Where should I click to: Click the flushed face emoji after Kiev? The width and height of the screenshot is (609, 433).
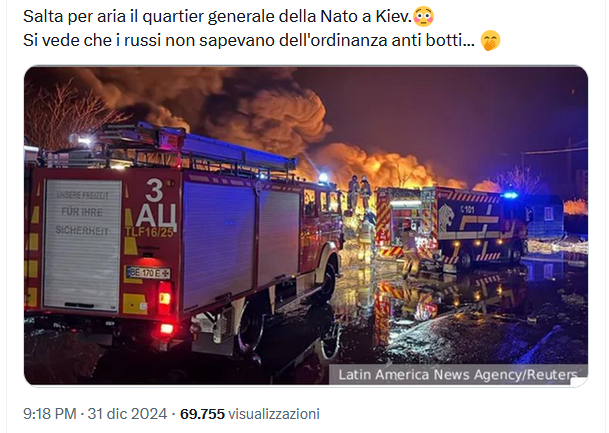click(423, 17)
